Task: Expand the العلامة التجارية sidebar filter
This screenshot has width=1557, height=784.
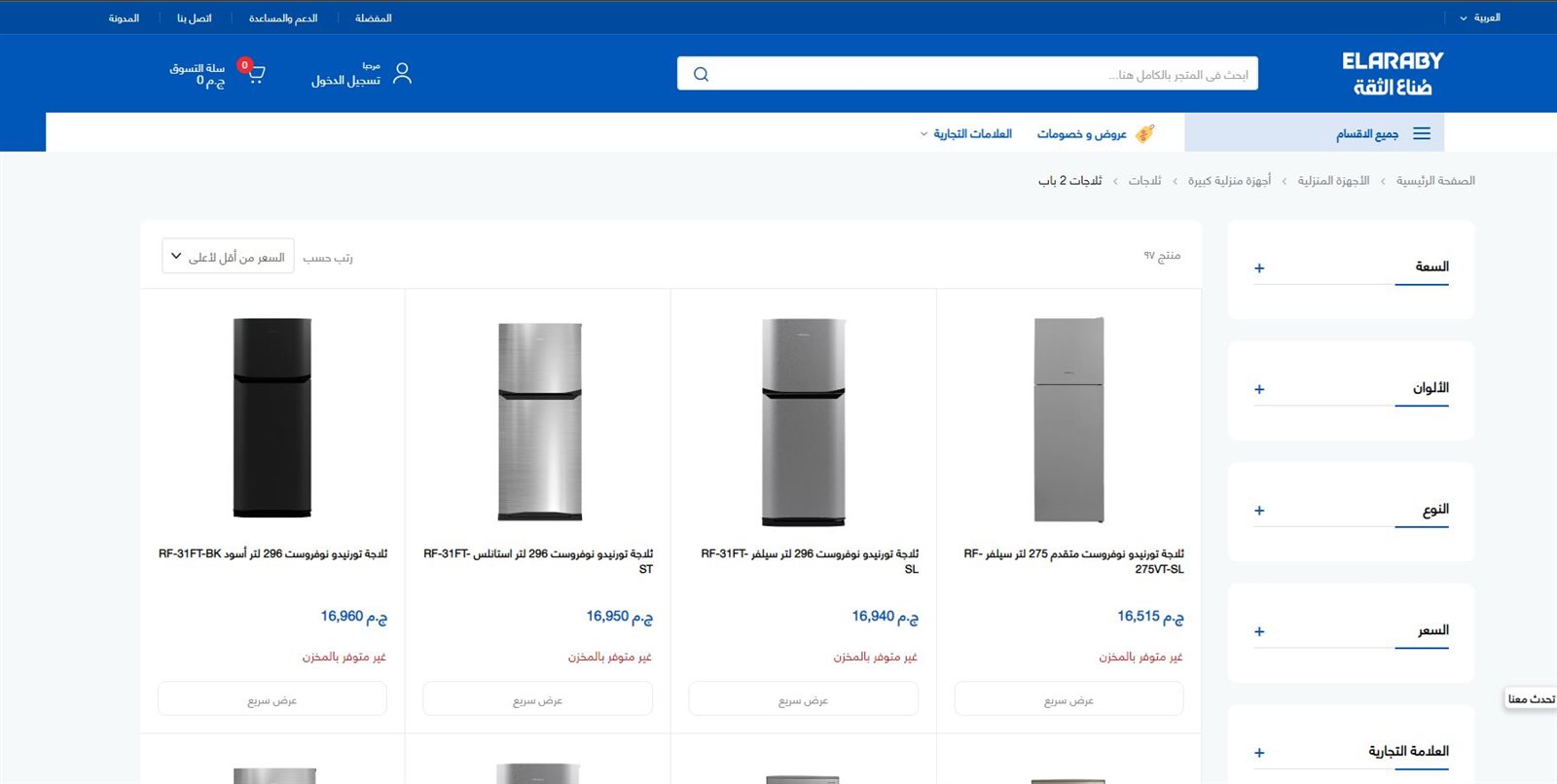Action: pyautogui.click(x=1259, y=753)
